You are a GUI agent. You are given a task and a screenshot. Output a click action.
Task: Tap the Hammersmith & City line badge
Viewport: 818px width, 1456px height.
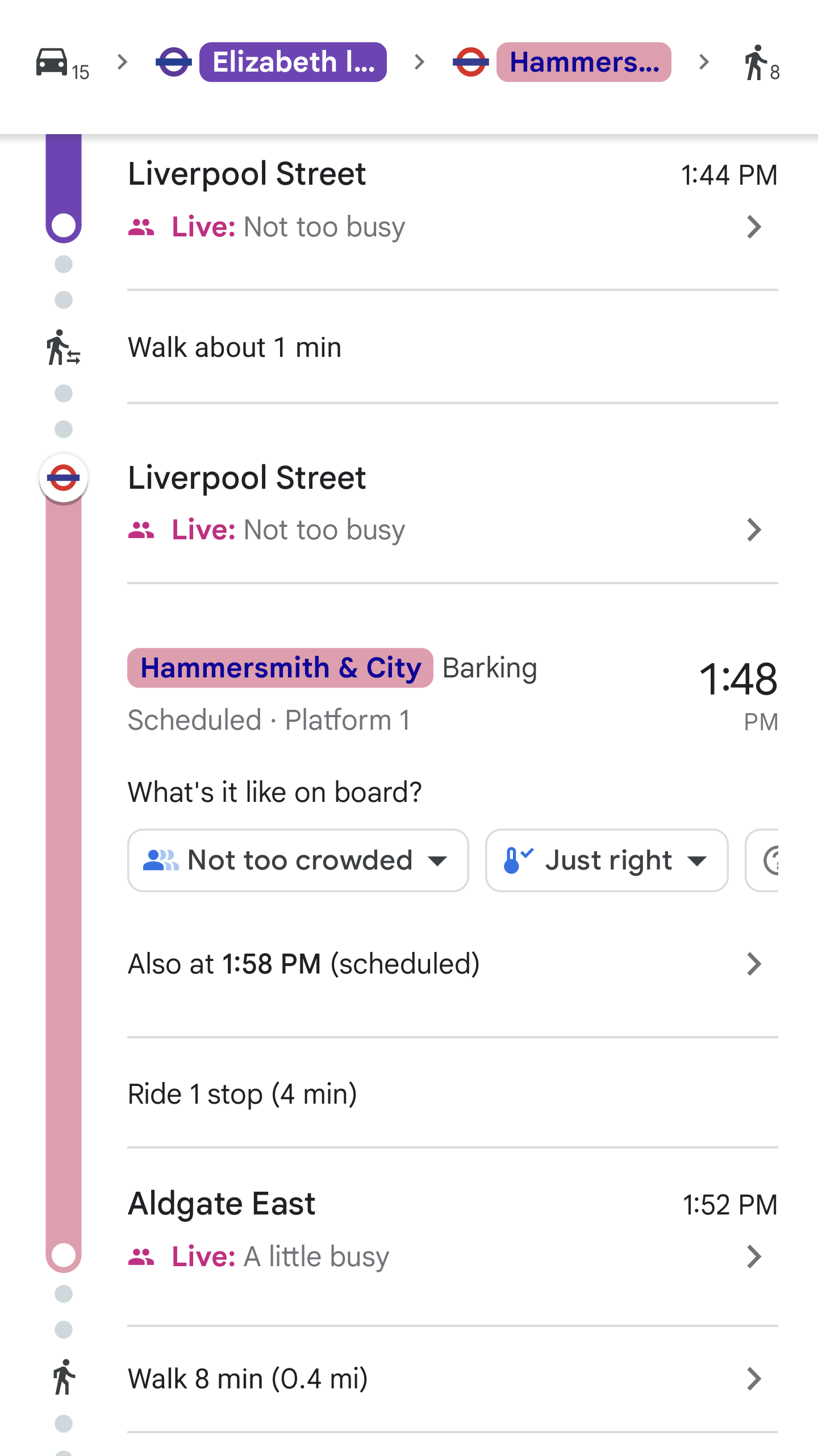(280, 668)
